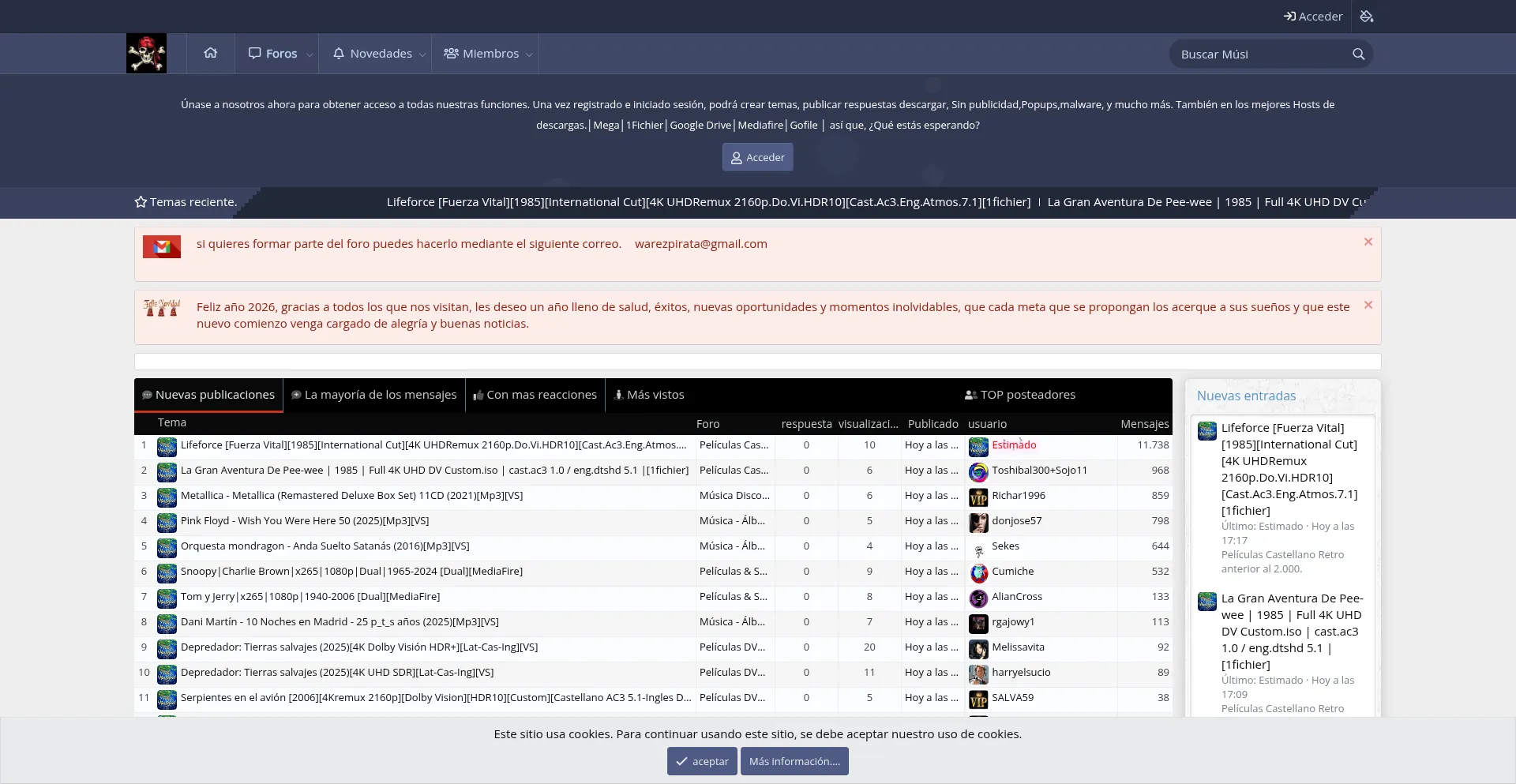Click the pirate skull site logo
Screen dimensions: 1516x784
[146, 54]
